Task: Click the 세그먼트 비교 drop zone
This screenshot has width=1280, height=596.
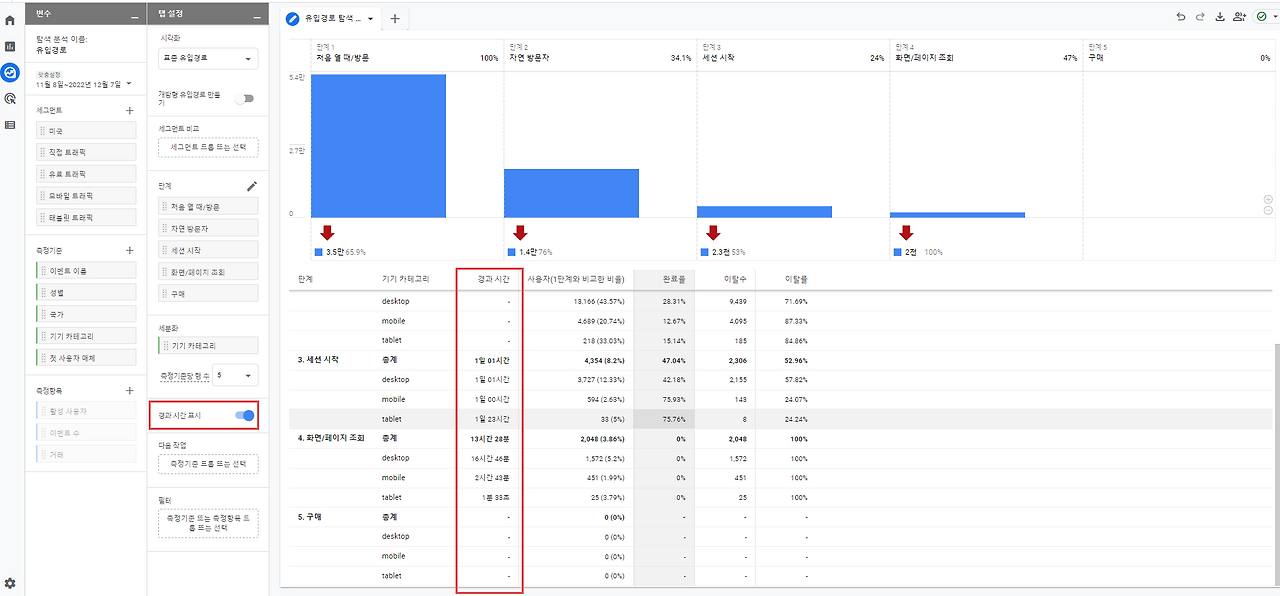Action: [209, 148]
